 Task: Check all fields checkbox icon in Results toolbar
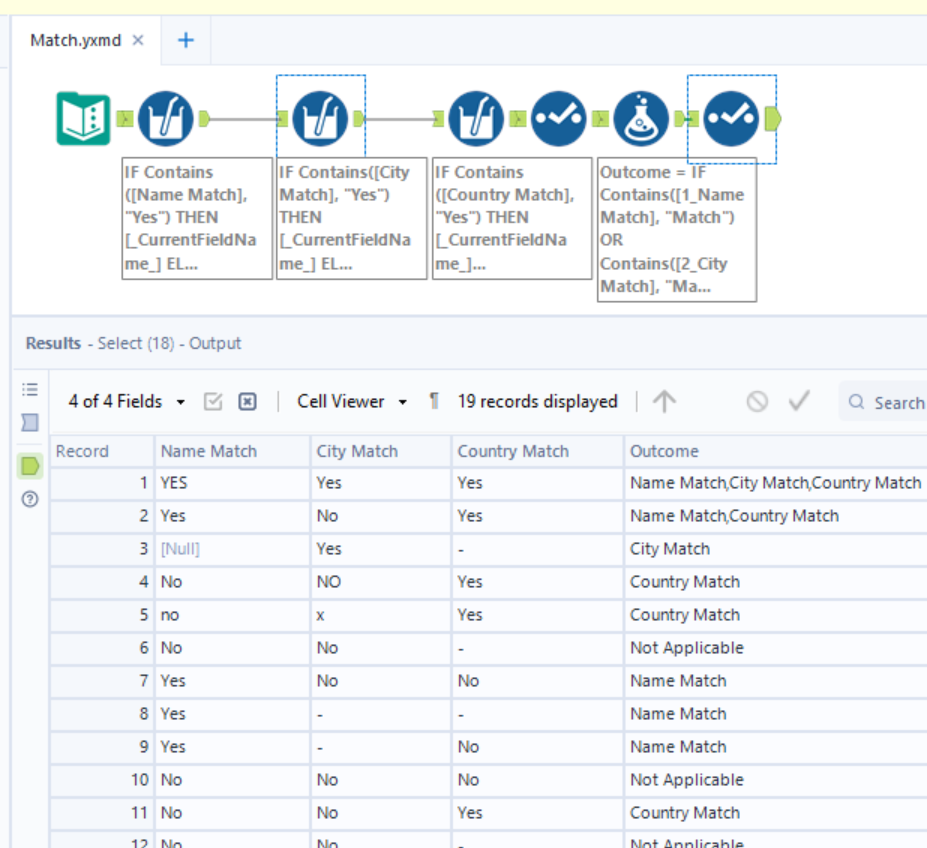[213, 402]
